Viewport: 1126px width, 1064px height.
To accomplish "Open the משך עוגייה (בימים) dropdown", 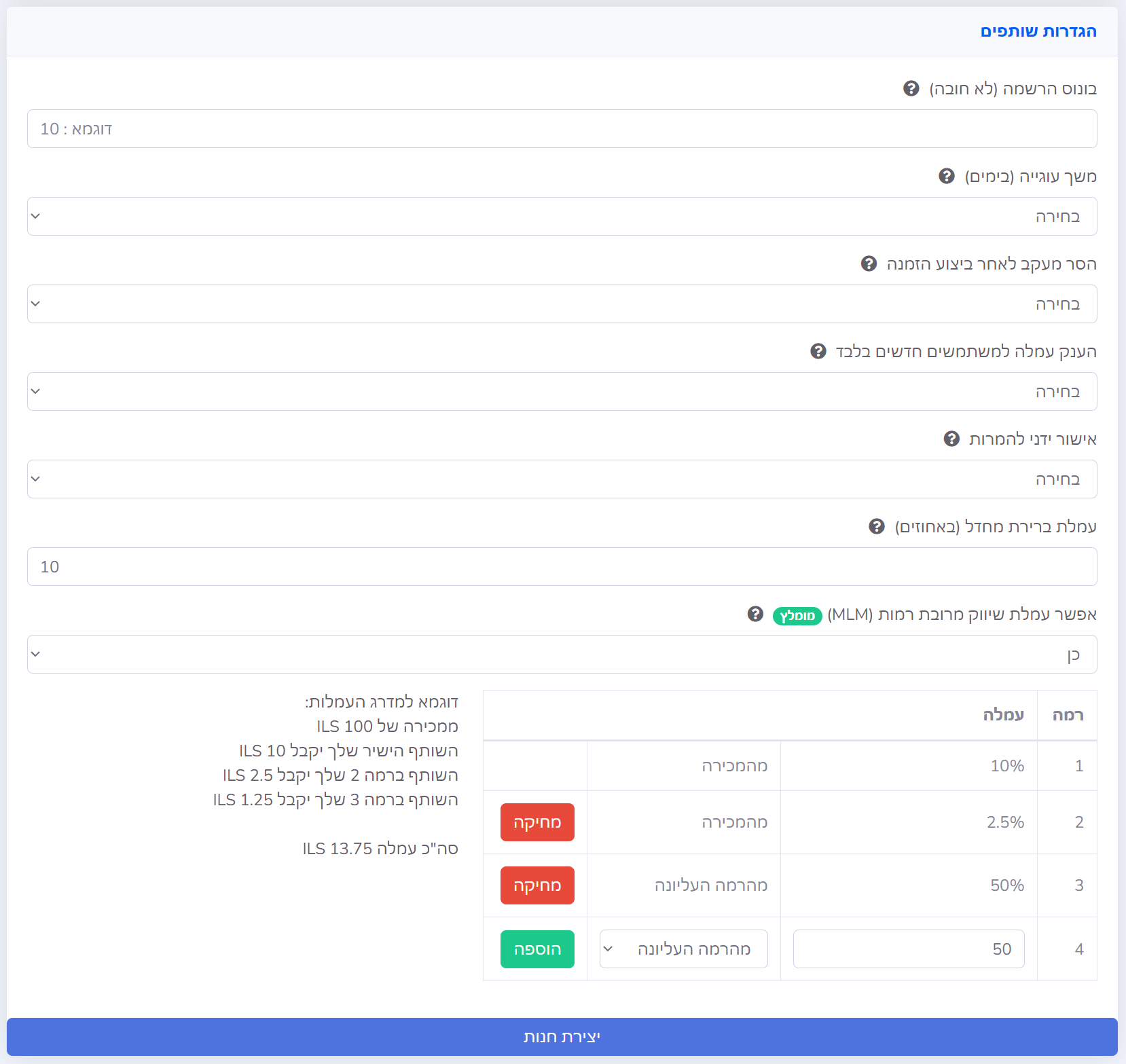I will (562, 217).
